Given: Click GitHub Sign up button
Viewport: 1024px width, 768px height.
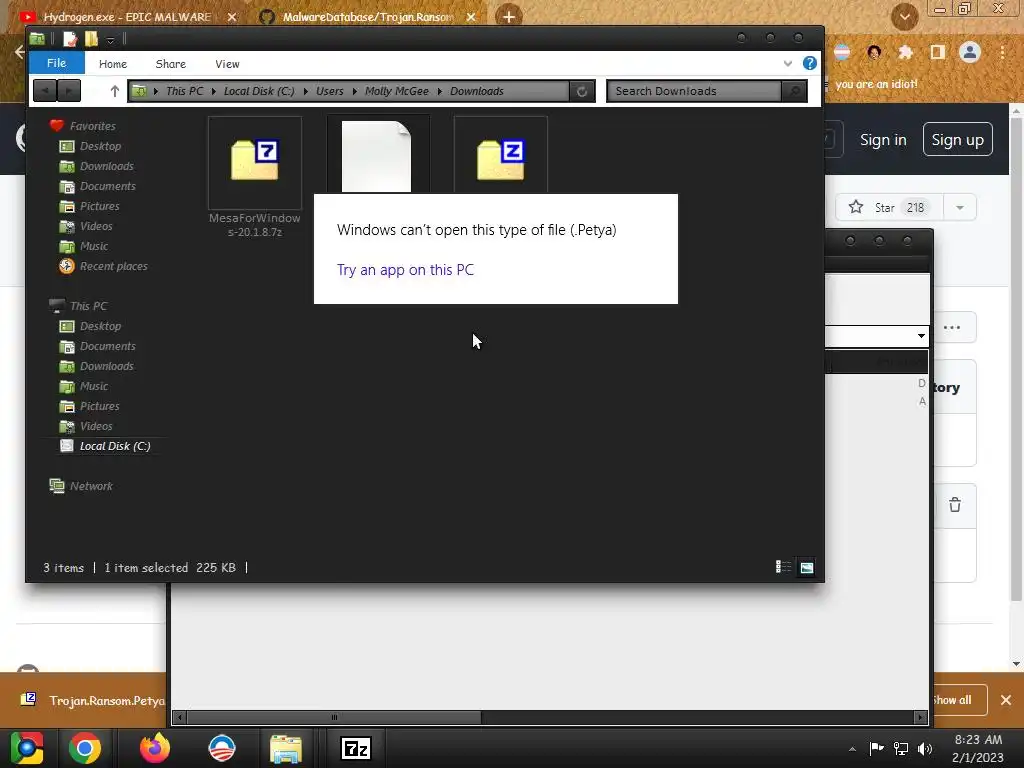Looking at the screenshot, I should (957, 140).
